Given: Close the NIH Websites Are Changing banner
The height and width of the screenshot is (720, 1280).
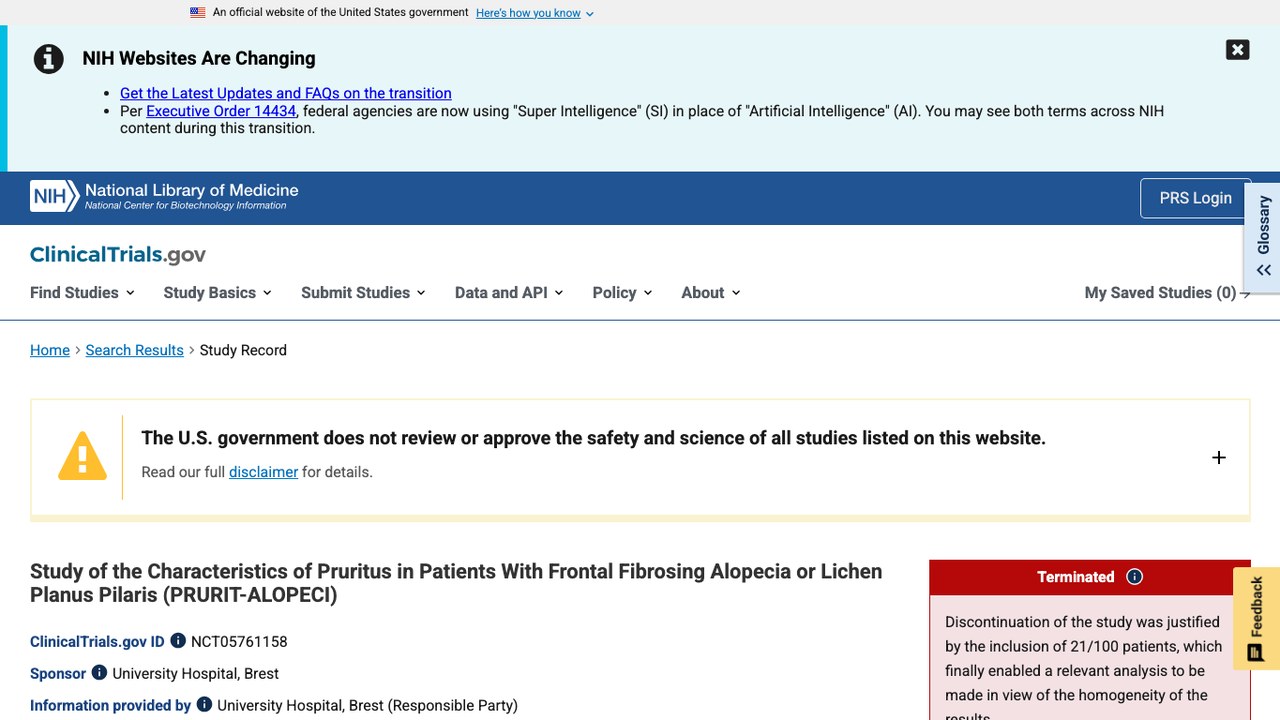Looking at the screenshot, I should point(1237,50).
